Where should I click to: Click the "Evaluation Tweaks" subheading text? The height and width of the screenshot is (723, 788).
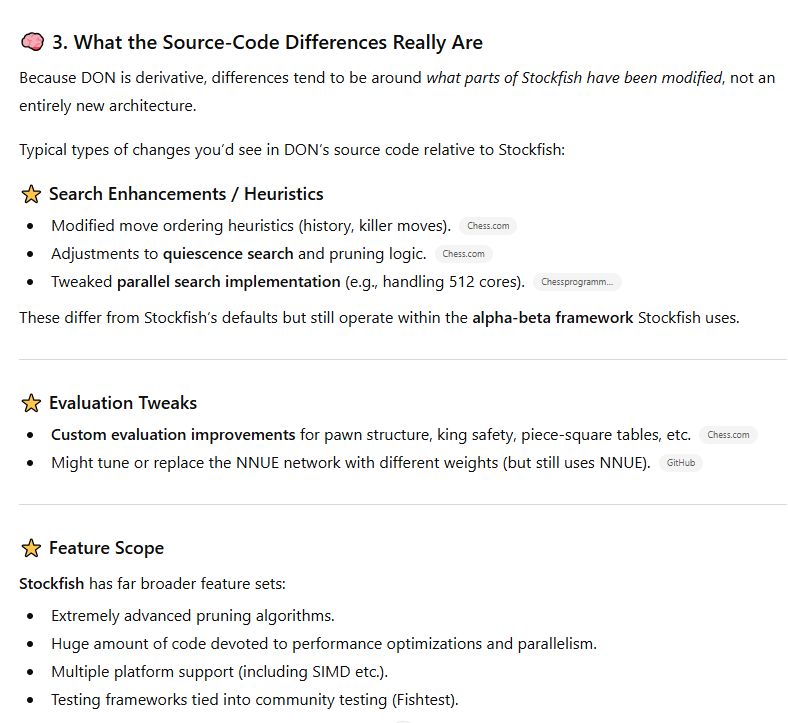pyautogui.click(x=123, y=403)
